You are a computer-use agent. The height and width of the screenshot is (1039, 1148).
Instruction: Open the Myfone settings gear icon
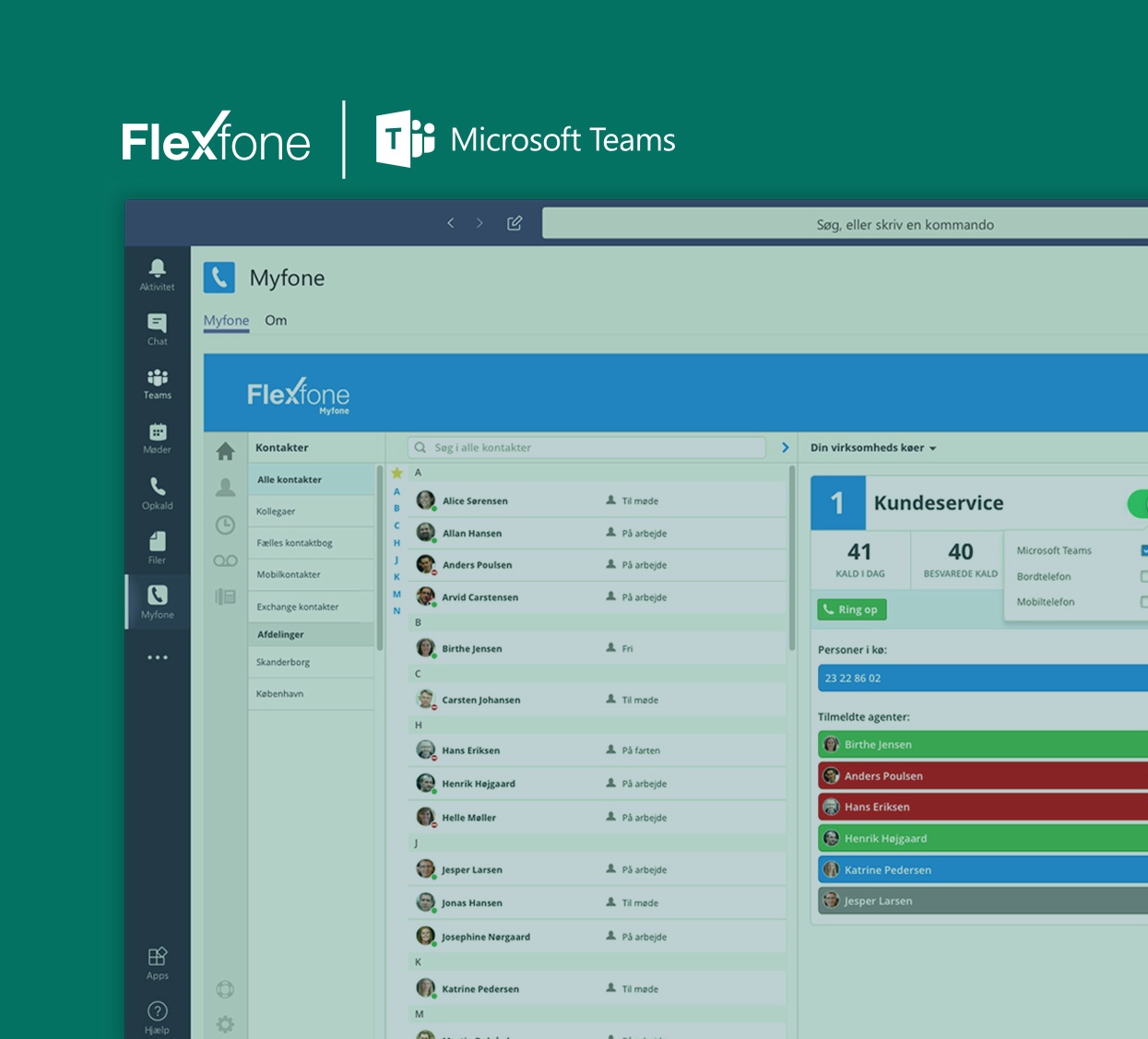coord(225,1024)
